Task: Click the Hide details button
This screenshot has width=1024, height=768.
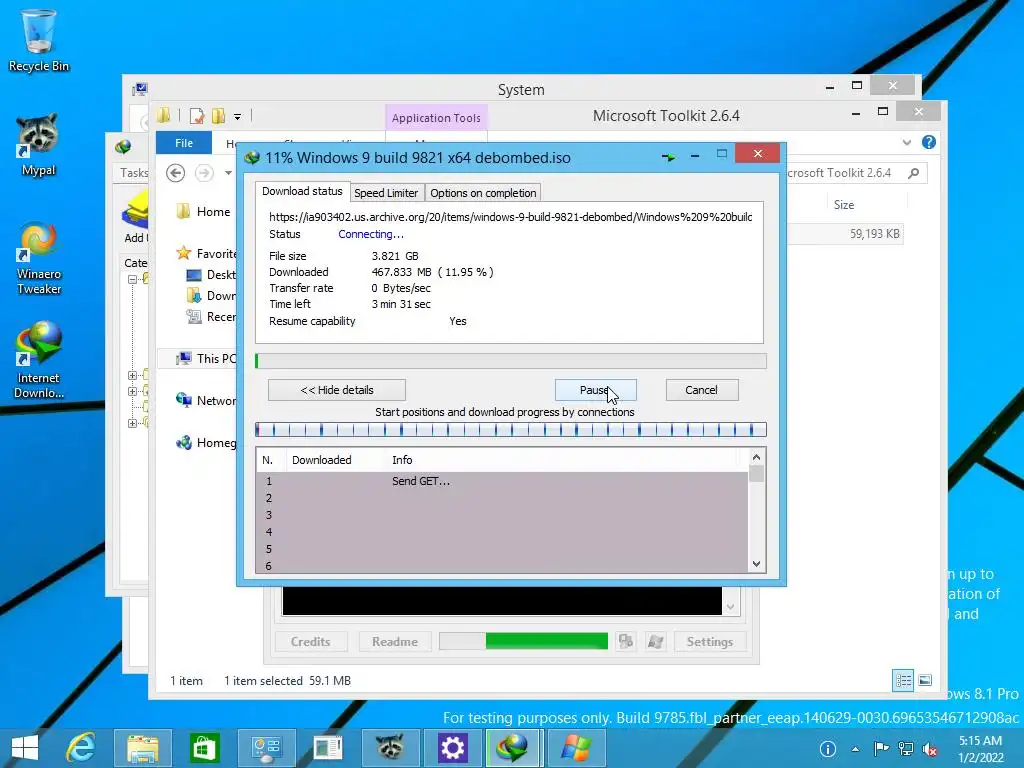Action: click(x=337, y=390)
